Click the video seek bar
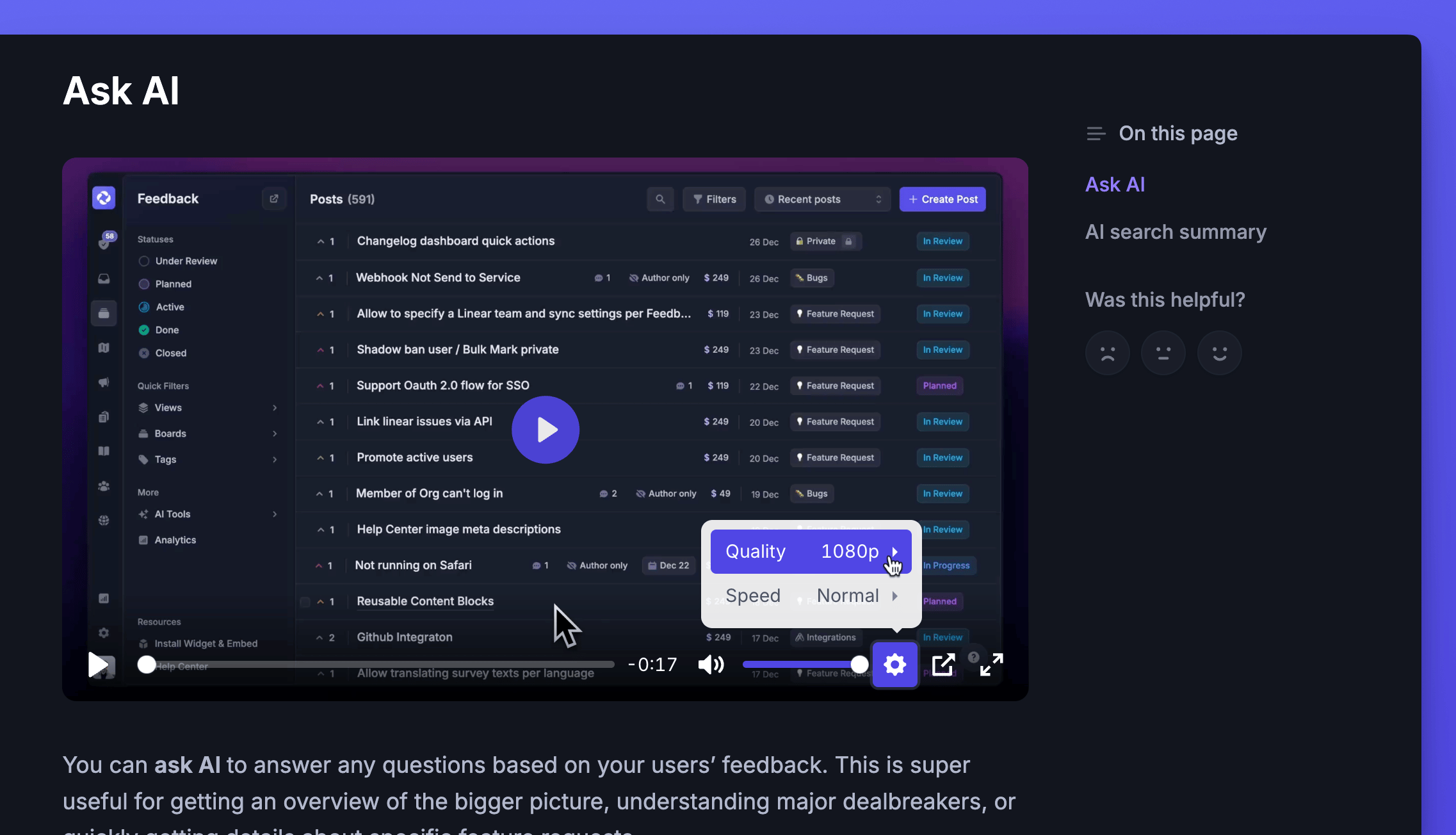 376,665
